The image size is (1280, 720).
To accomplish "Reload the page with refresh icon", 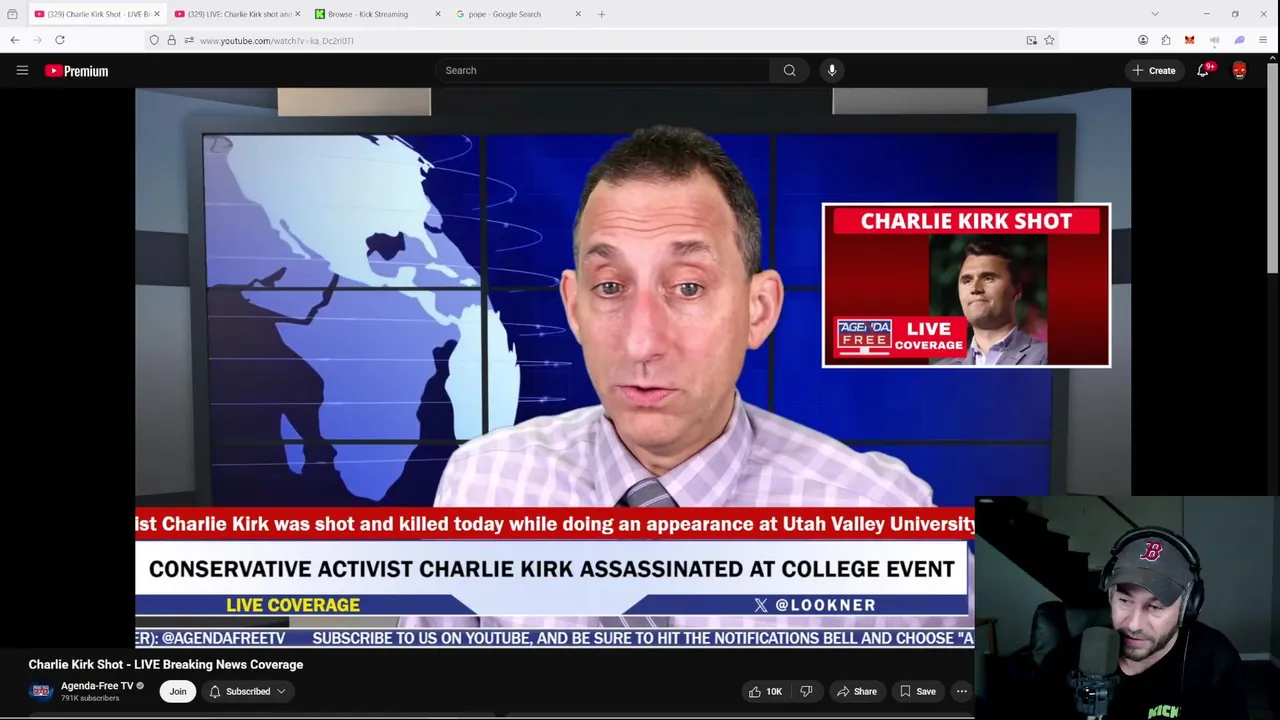I will (x=60, y=40).
